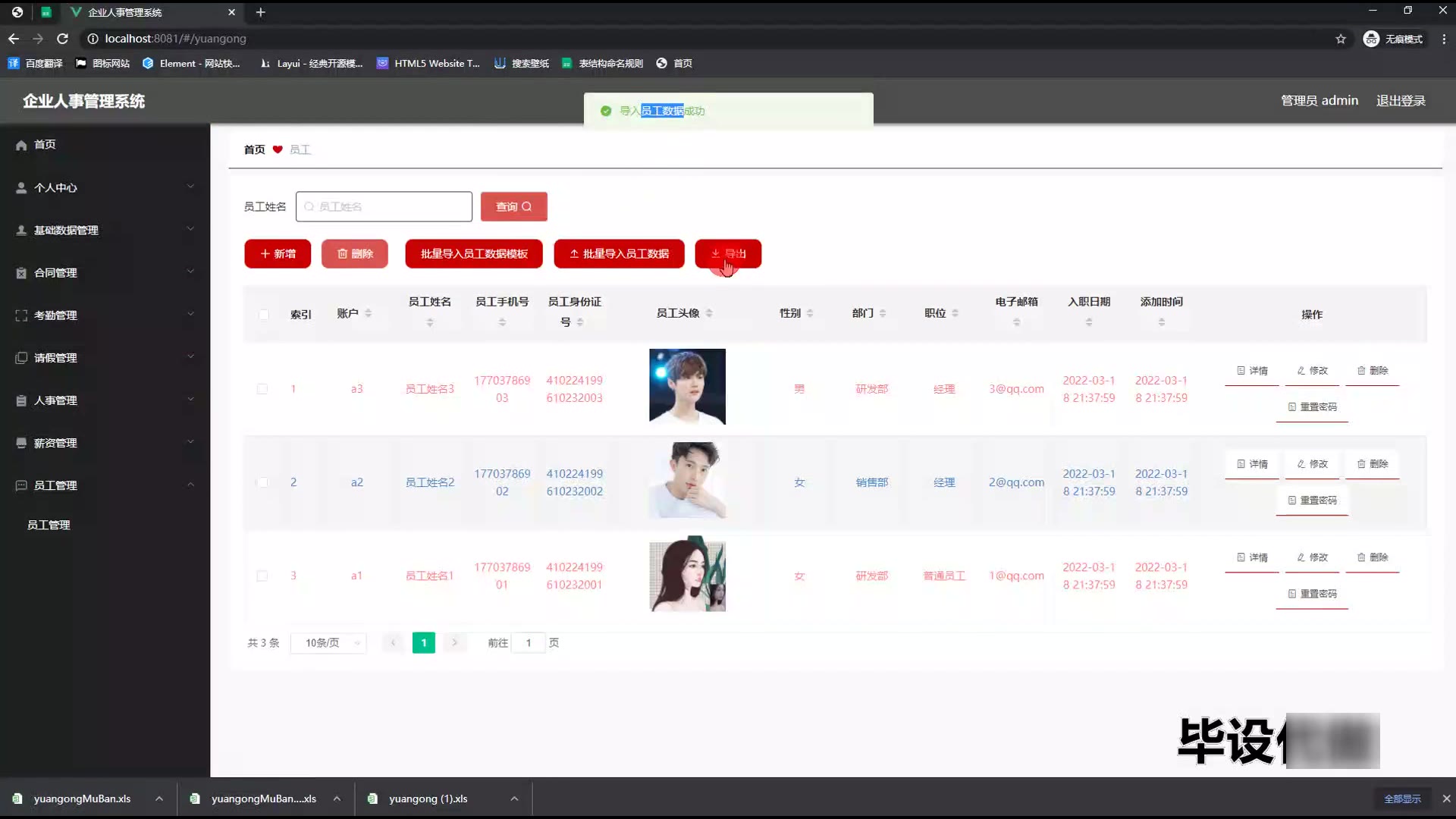Screen dimensions: 1456x819
Task: Click the 退出登录 link
Action: pyautogui.click(x=1401, y=101)
